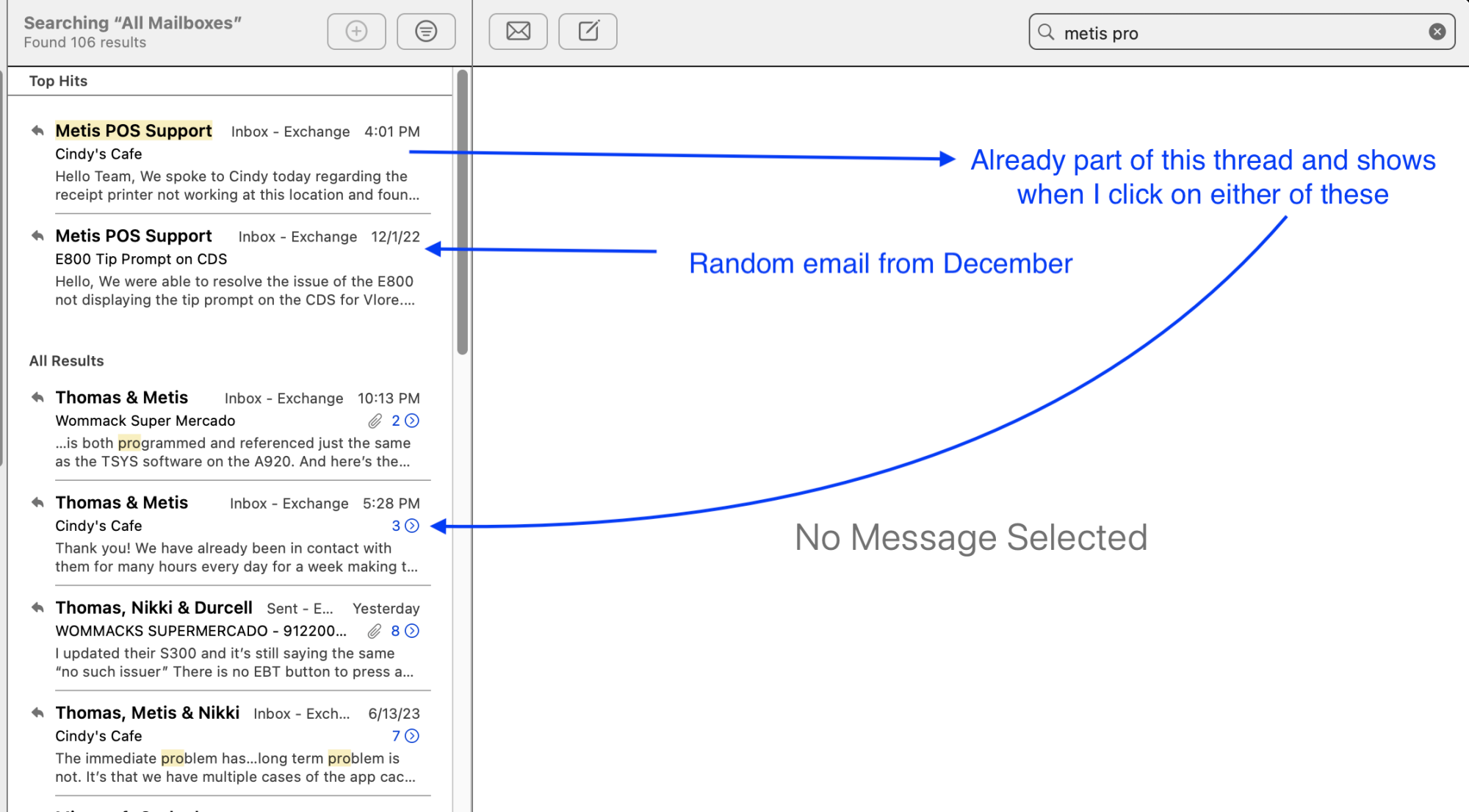Click the search magnifier icon
Image resolution: width=1469 pixels, height=812 pixels.
pyautogui.click(x=1046, y=32)
